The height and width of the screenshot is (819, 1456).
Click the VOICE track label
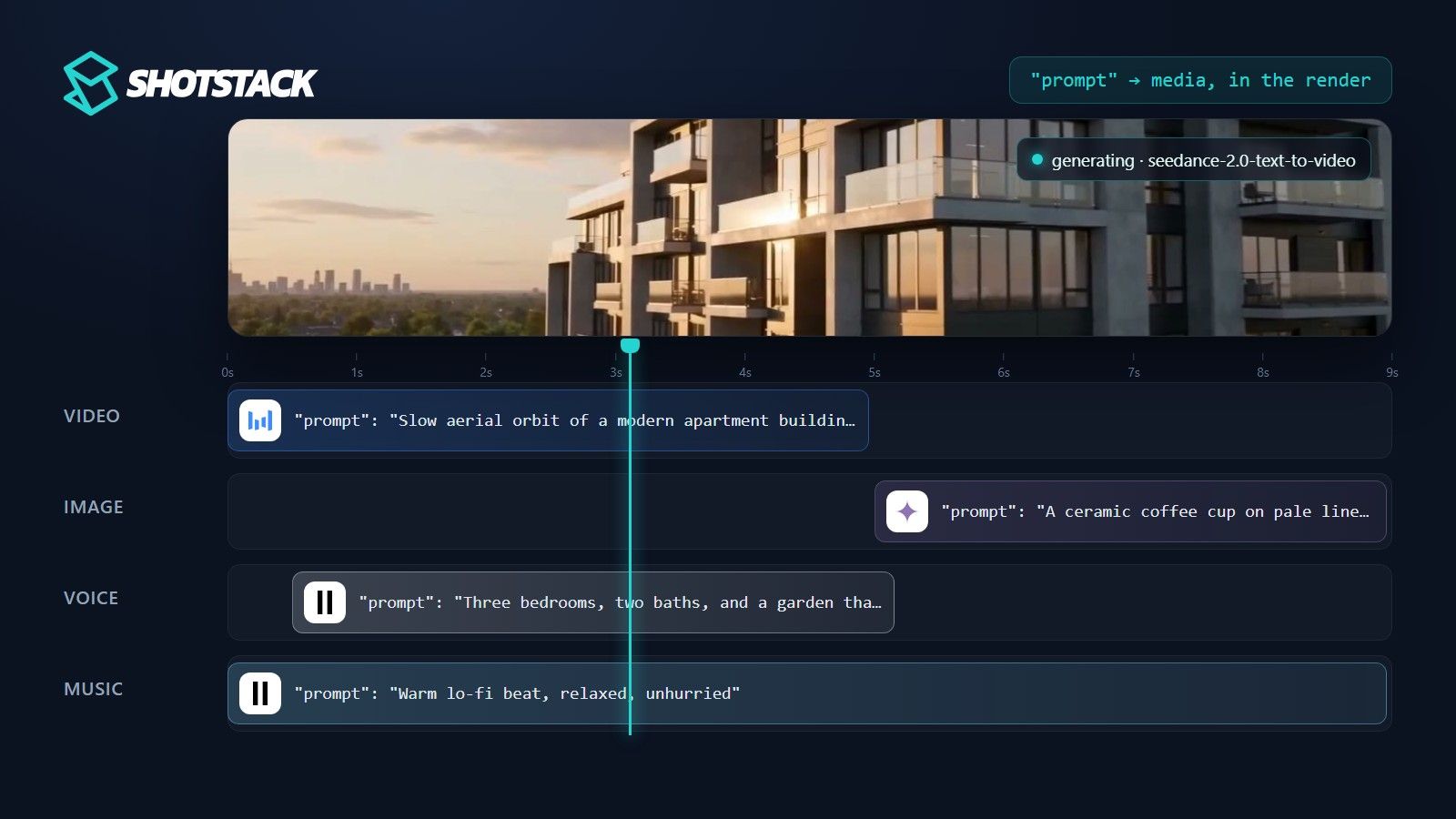tap(91, 598)
